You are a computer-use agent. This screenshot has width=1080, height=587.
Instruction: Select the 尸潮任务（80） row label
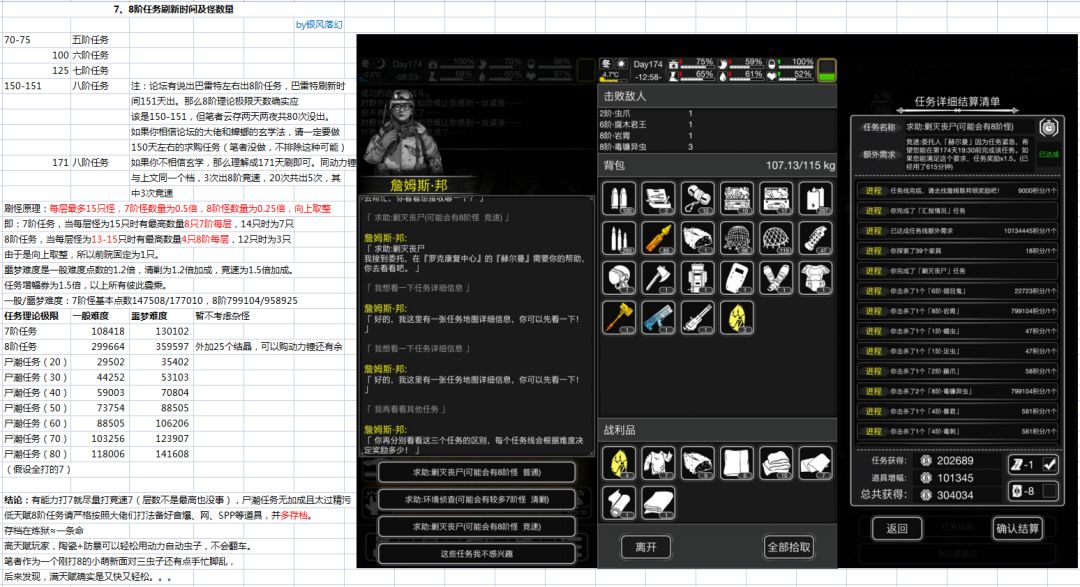point(36,454)
